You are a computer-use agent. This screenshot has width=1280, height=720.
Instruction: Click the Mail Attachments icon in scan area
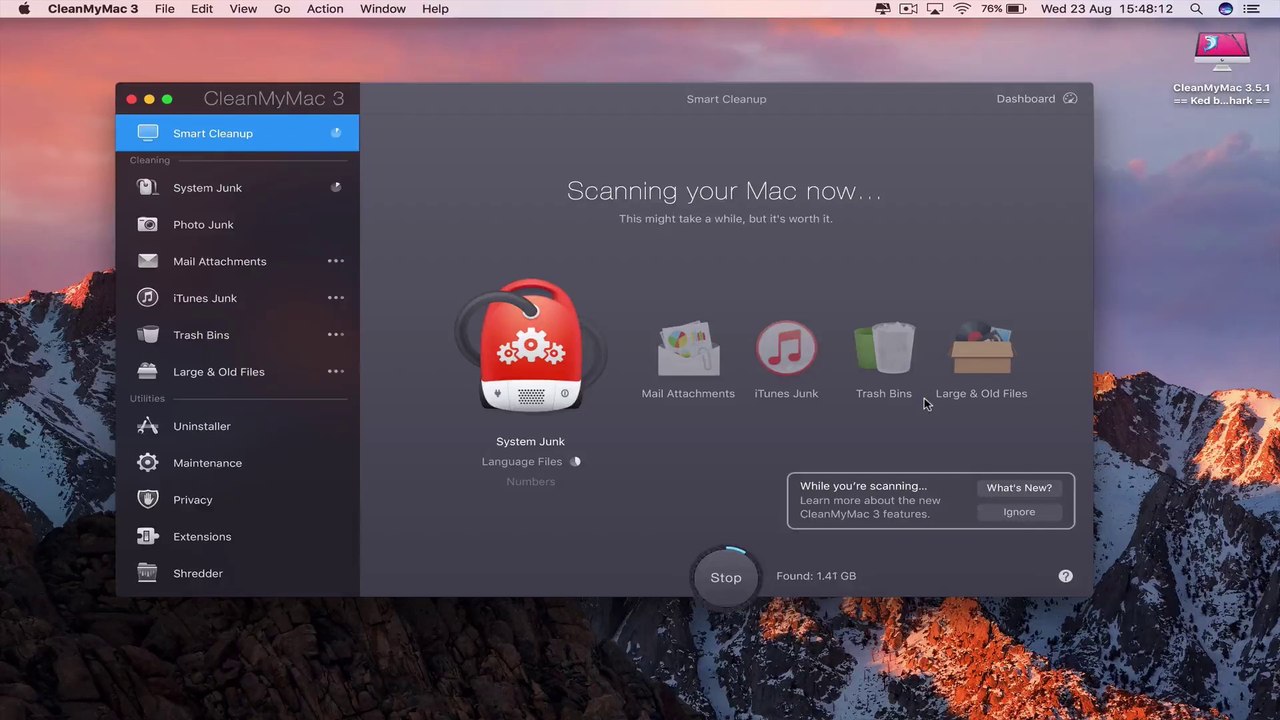[x=688, y=349]
